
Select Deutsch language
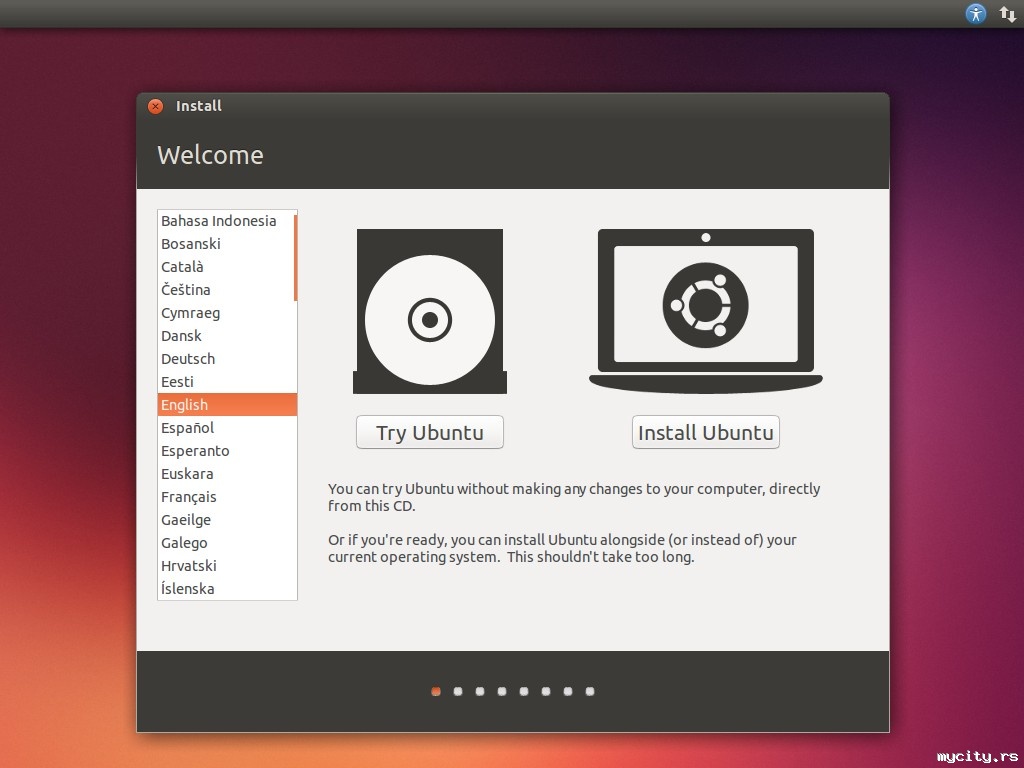click(x=226, y=359)
